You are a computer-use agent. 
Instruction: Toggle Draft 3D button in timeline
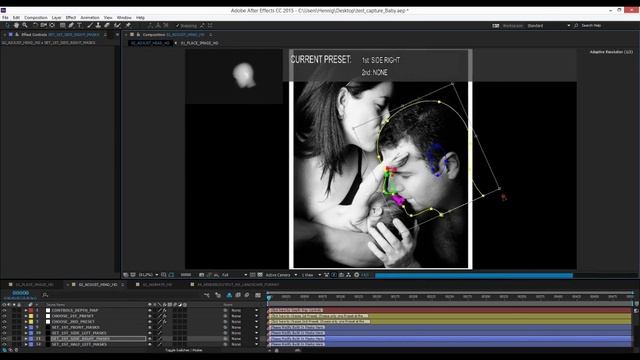pos(218,295)
